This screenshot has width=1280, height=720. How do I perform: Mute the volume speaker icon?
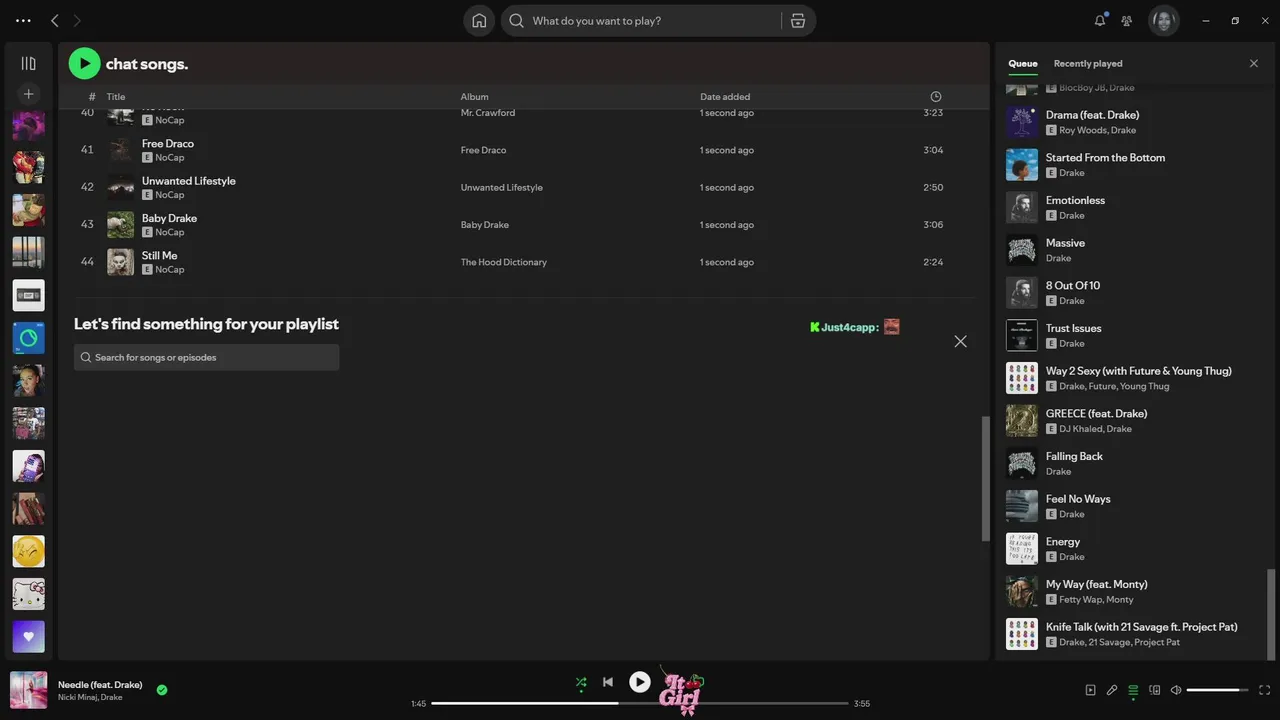pyautogui.click(x=1176, y=690)
